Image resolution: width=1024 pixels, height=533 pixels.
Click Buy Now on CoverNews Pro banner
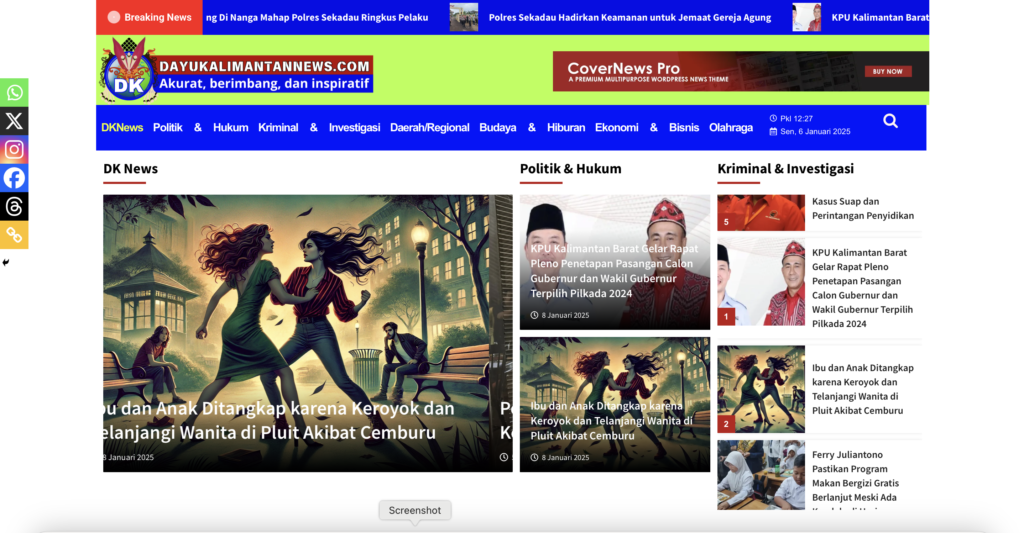[x=887, y=71]
